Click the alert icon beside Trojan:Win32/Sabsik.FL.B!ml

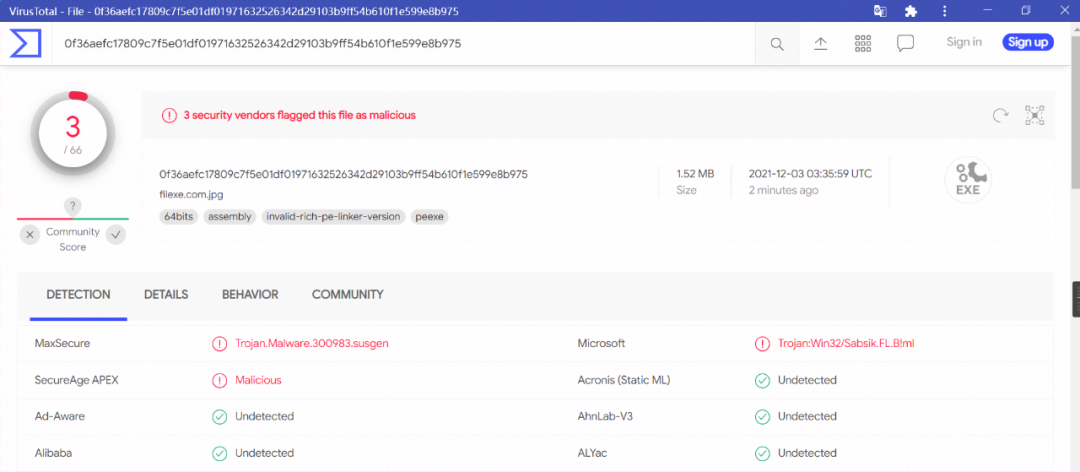click(x=762, y=343)
